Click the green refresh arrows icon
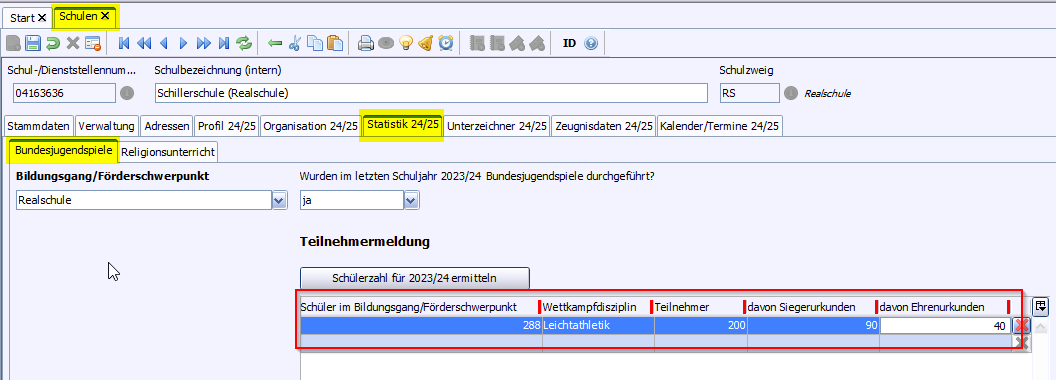 point(244,44)
